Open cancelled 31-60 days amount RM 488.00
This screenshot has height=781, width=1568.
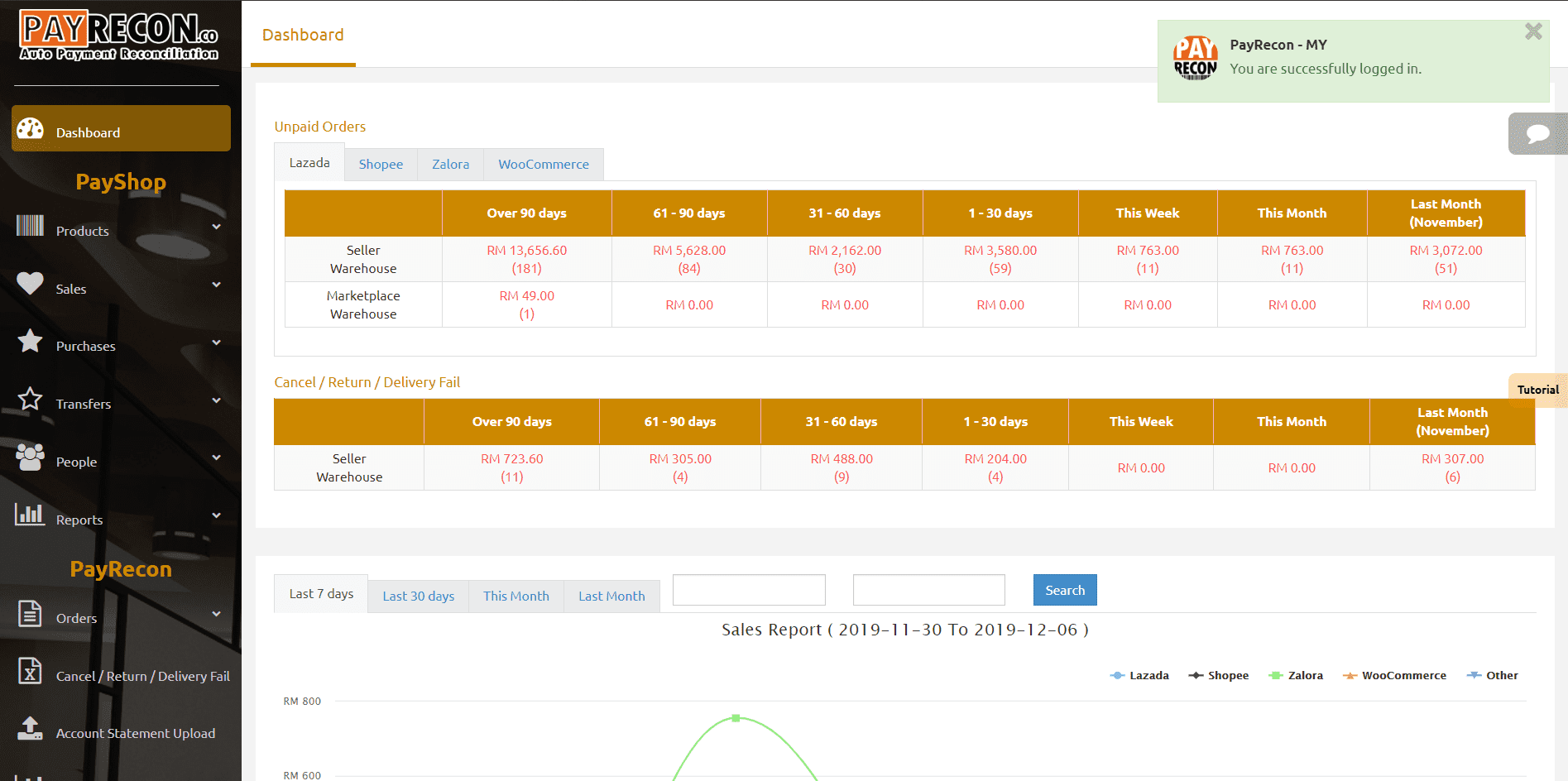(841, 467)
